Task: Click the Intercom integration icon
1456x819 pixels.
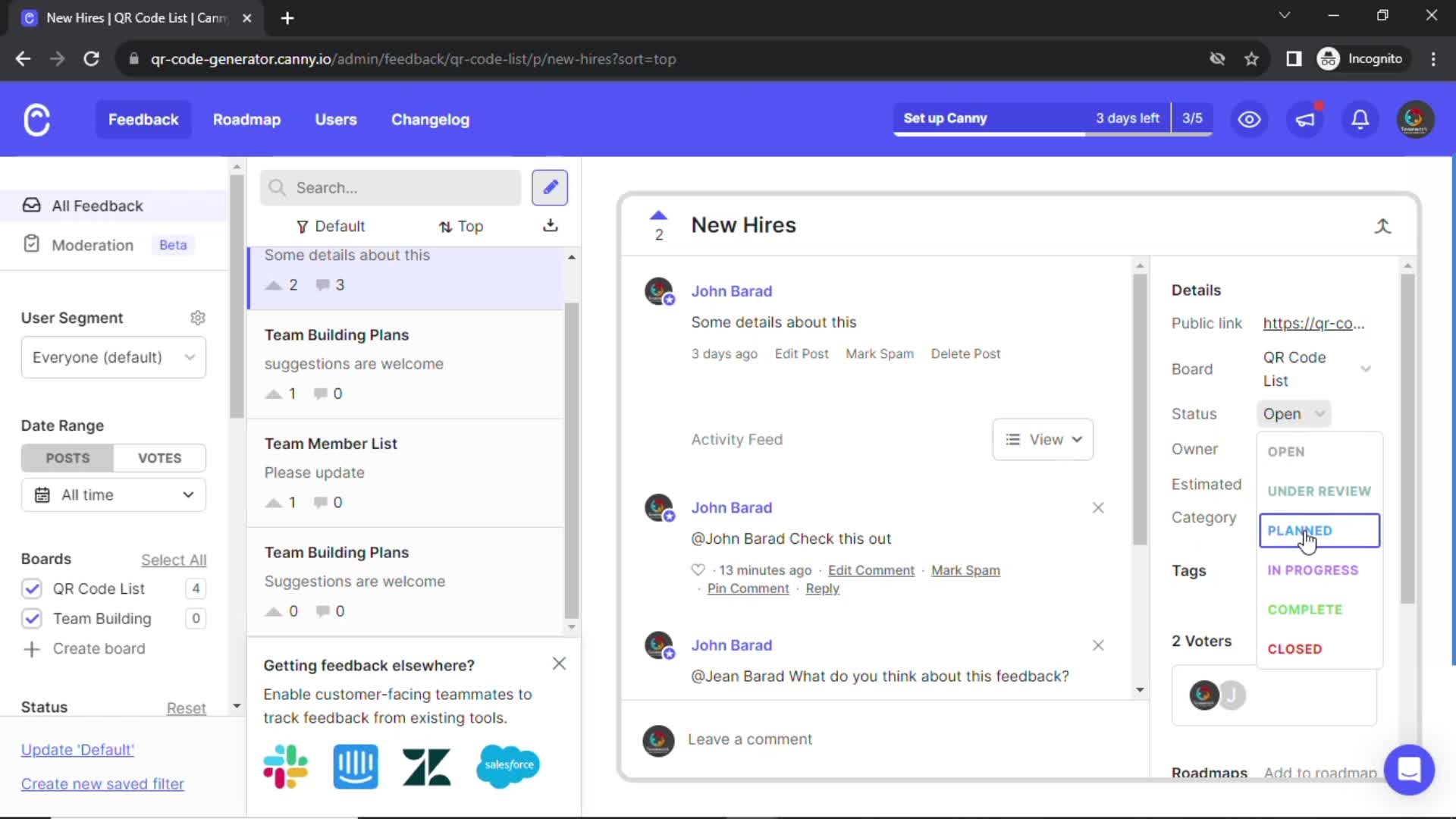Action: click(x=356, y=767)
